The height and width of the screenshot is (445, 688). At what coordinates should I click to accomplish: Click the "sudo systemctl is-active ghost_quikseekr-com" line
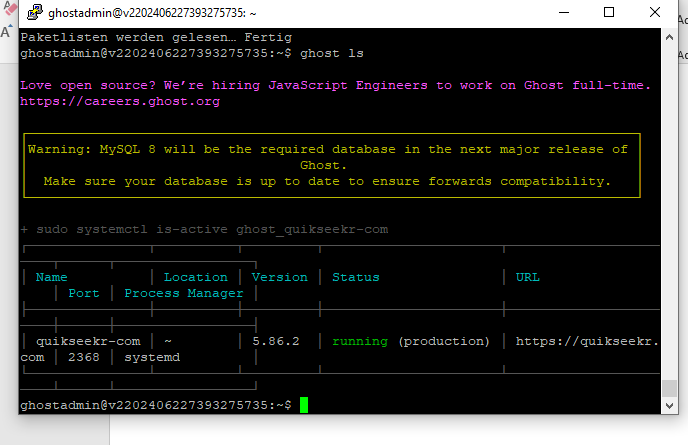point(204,230)
